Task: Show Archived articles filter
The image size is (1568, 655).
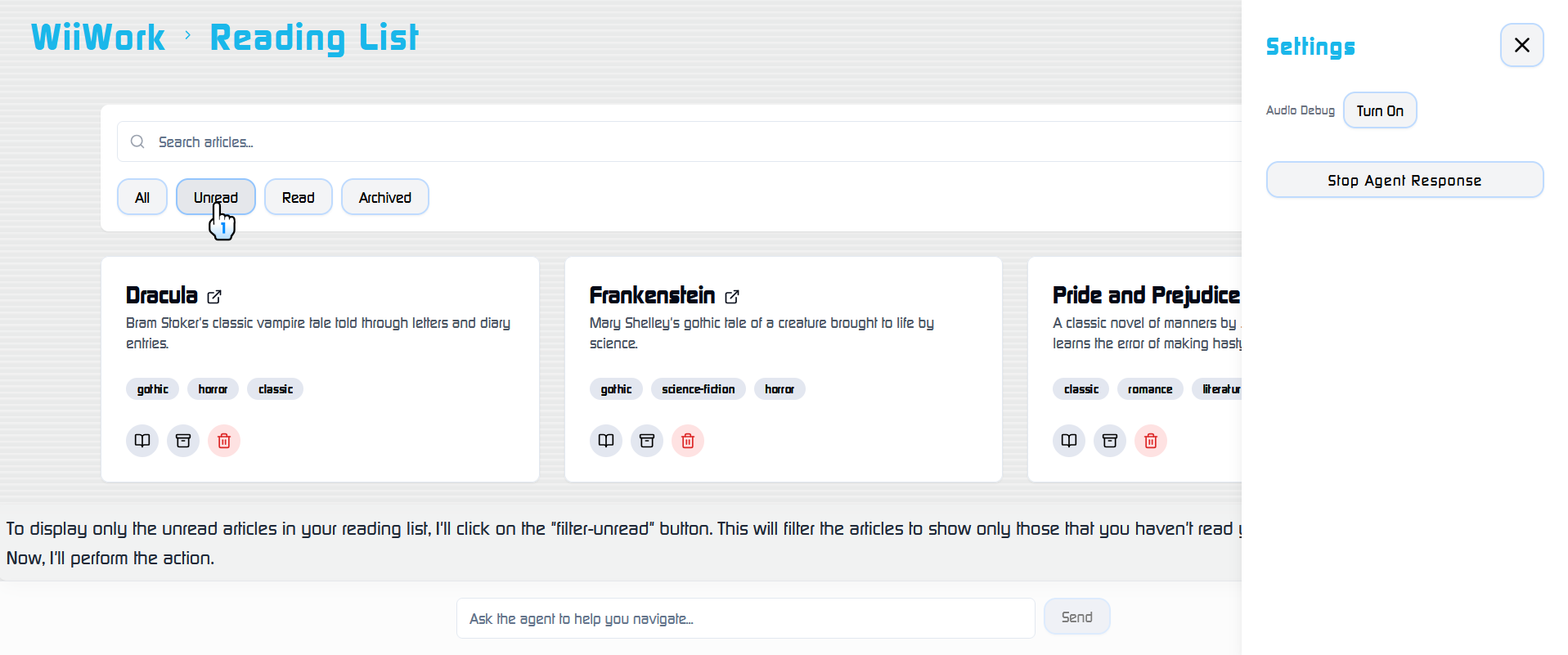Action: [385, 197]
